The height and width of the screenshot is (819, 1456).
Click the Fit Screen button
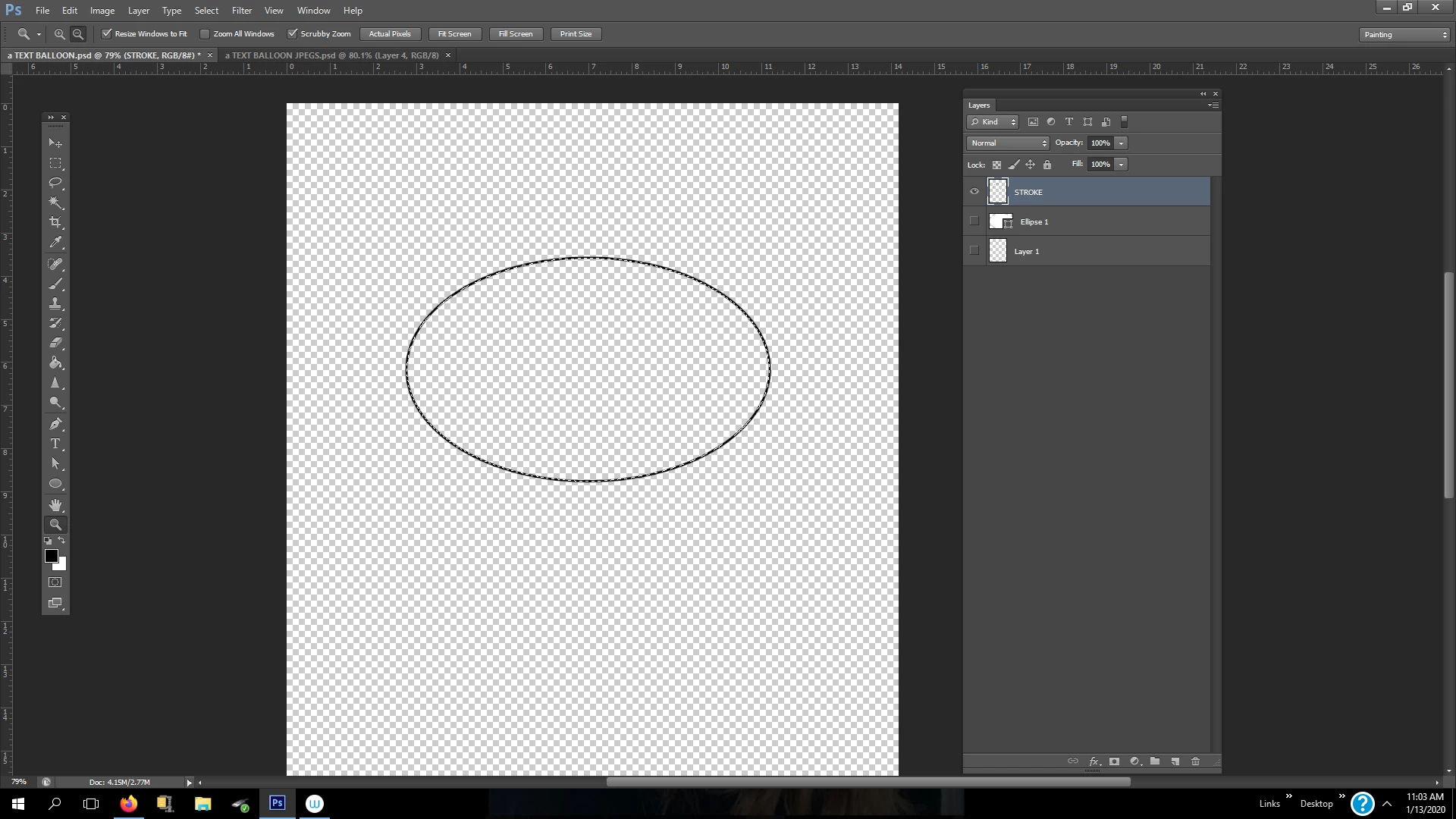tap(454, 34)
